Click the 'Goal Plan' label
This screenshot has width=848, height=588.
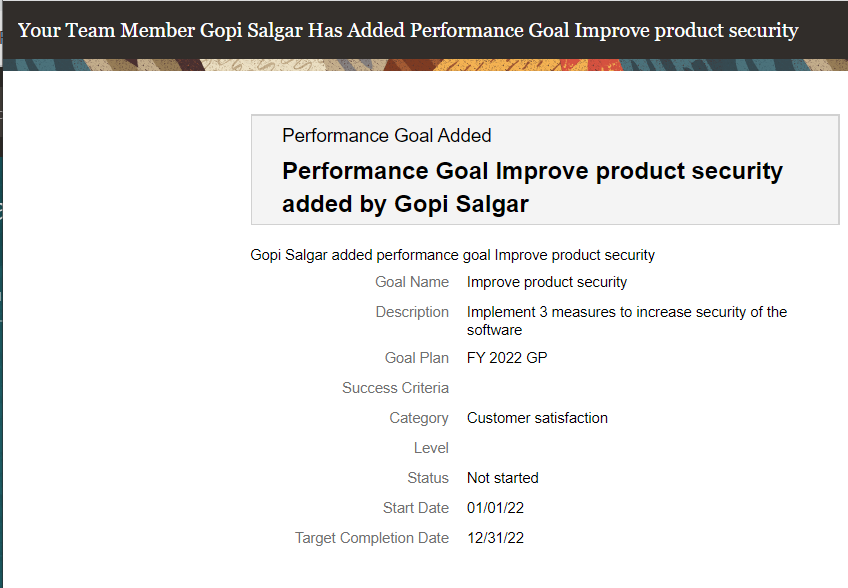tap(416, 358)
